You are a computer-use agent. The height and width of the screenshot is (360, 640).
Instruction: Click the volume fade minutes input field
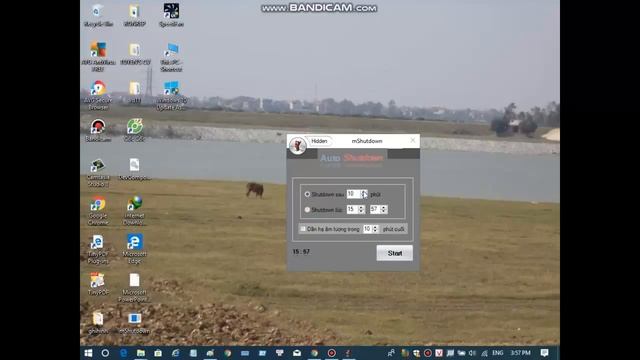tap(367, 229)
